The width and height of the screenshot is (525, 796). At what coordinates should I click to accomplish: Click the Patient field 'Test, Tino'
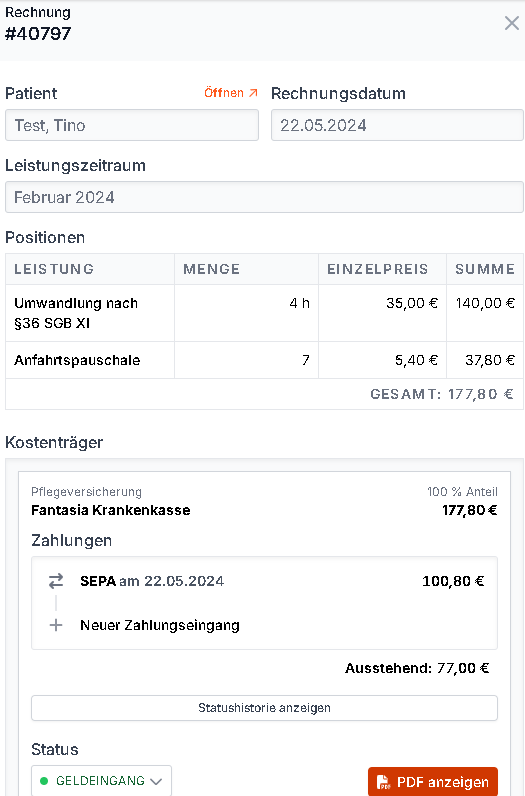coord(132,125)
